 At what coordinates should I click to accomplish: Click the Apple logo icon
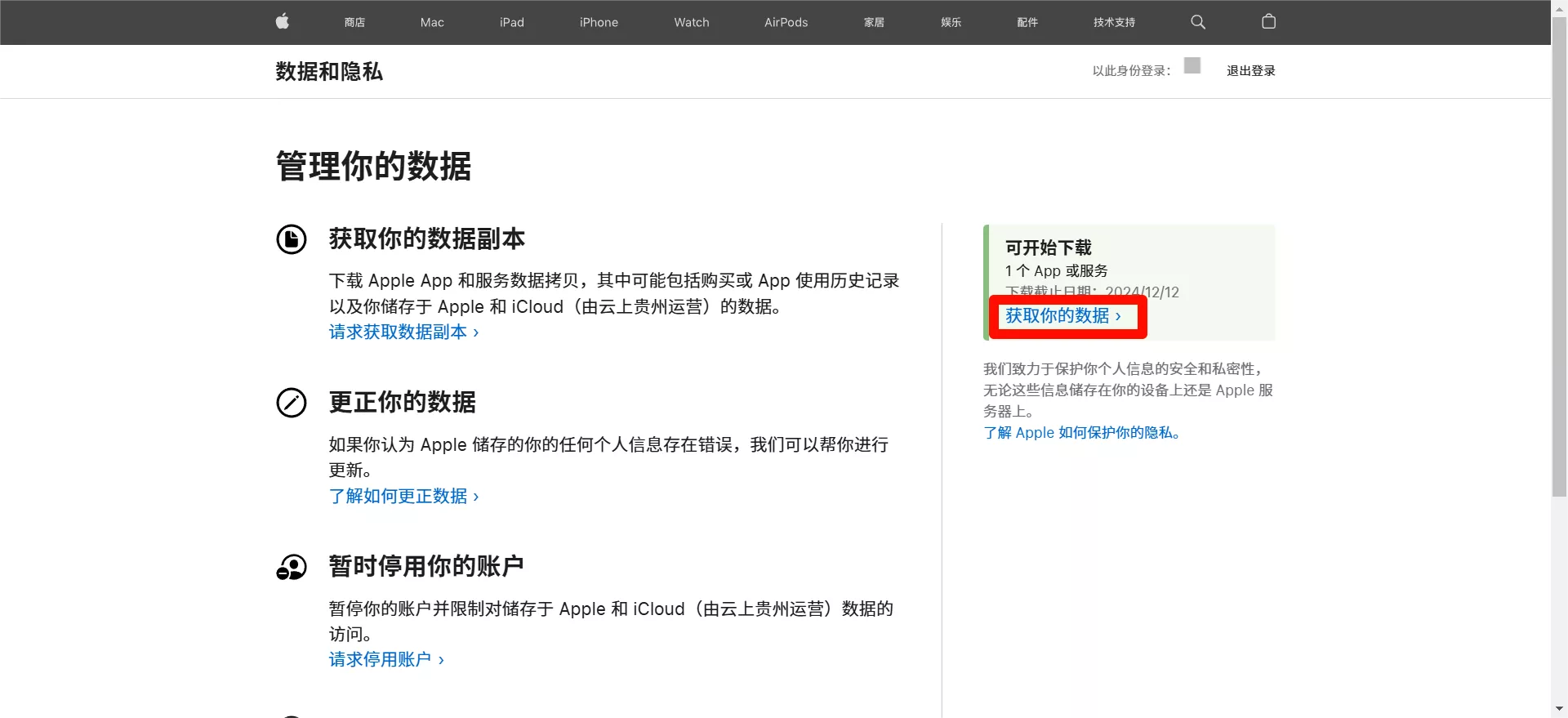[x=283, y=22]
